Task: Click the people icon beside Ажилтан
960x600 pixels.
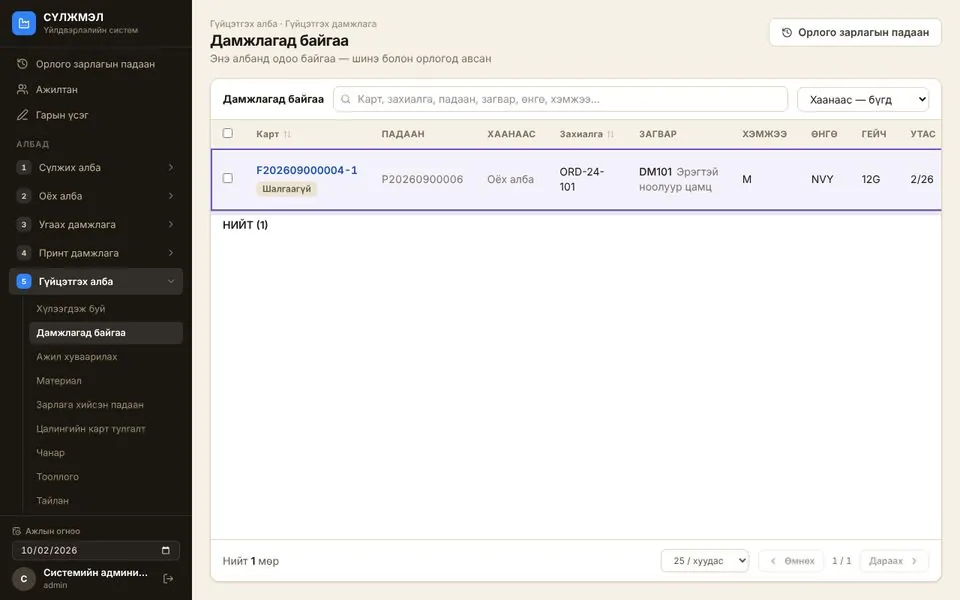Action: 22,89
